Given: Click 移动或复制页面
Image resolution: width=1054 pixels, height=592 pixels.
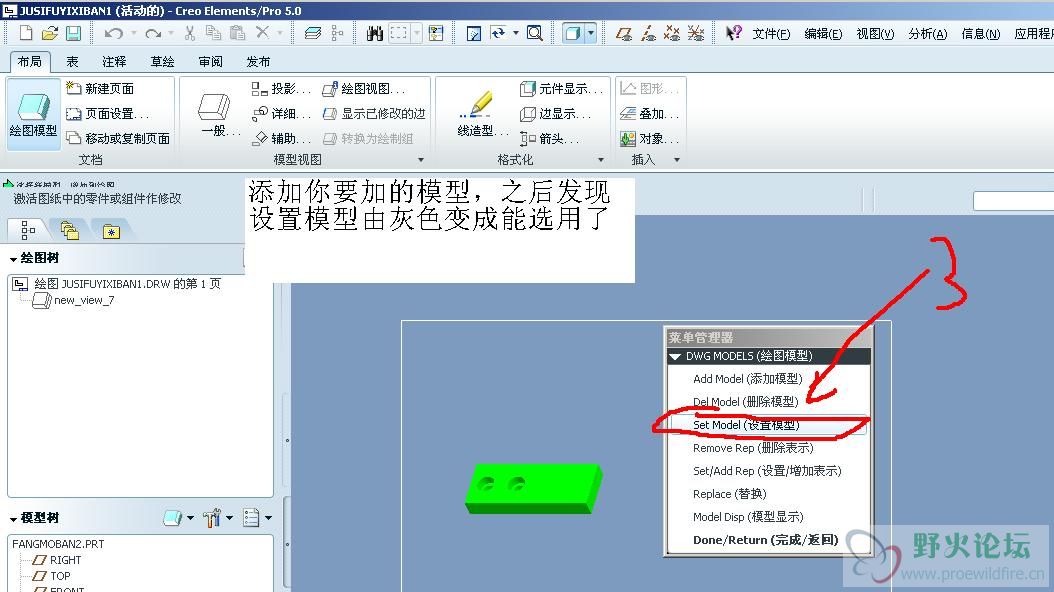Looking at the screenshot, I should coord(118,138).
